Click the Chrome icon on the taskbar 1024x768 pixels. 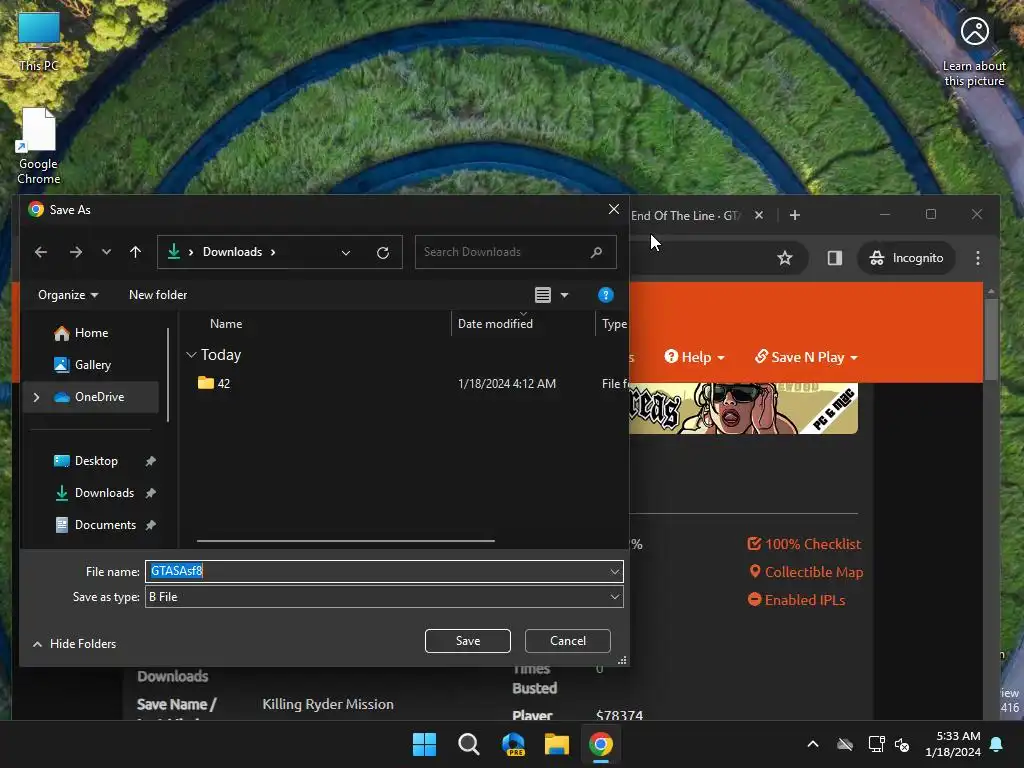click(601, 744)
